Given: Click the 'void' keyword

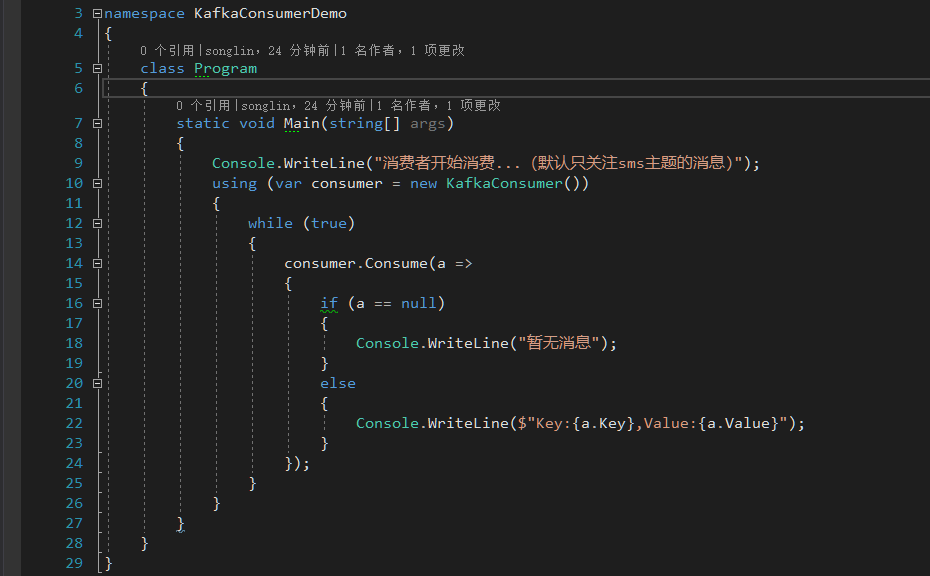Looking at the screenshot, I should click(257, 123).
